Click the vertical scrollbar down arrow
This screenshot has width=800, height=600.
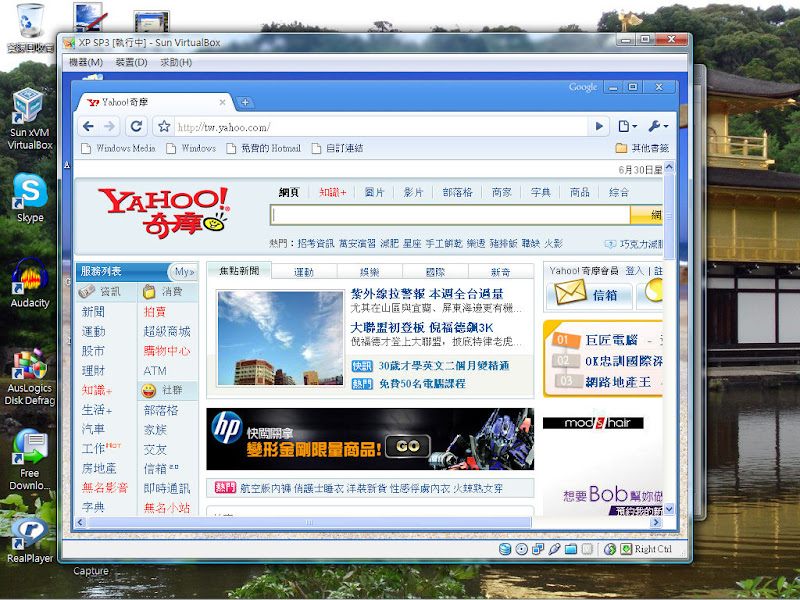pos(669,509)
